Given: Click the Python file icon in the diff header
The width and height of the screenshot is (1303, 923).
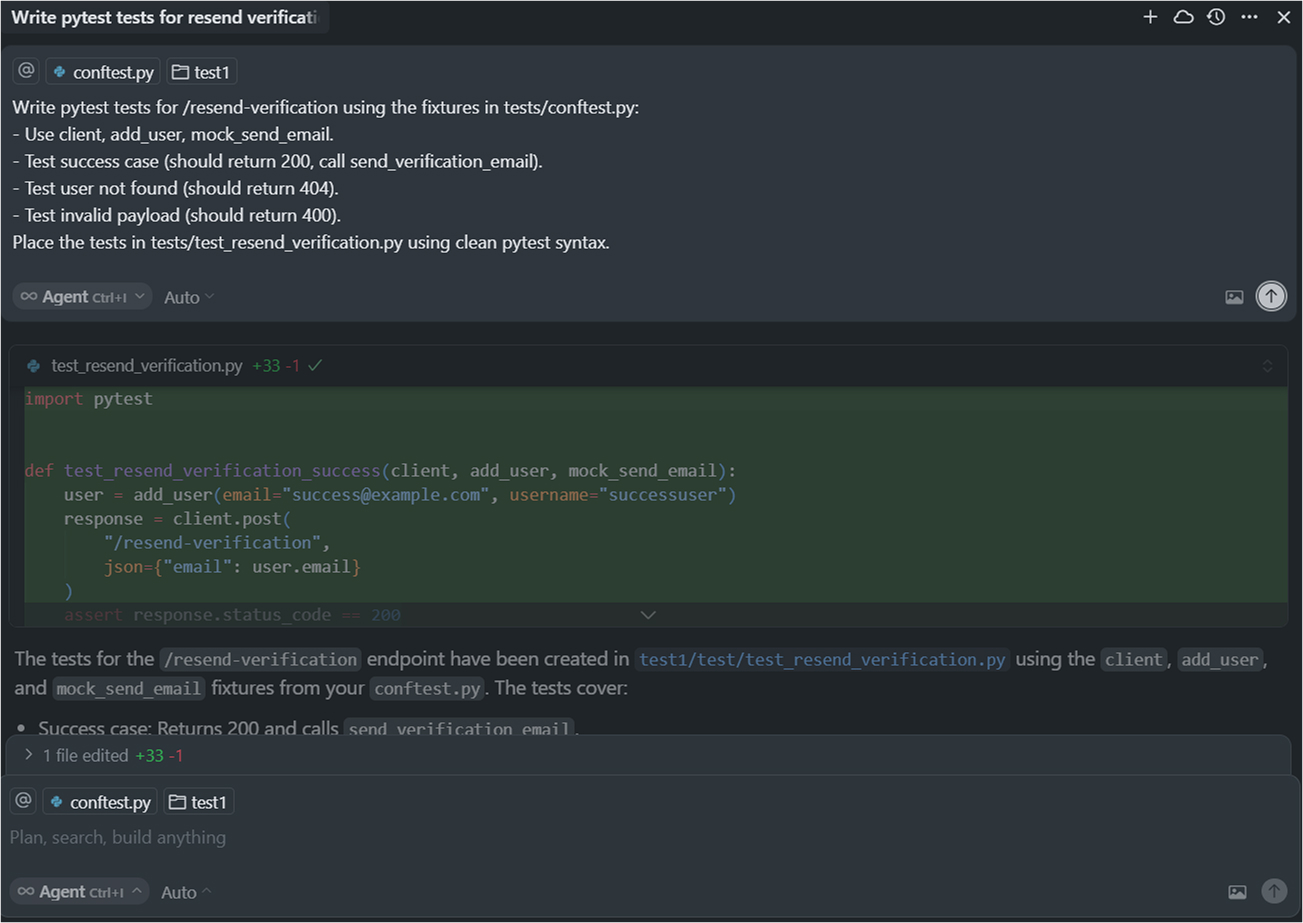Looking at the screenshot, I should click(x=34, y=366).
